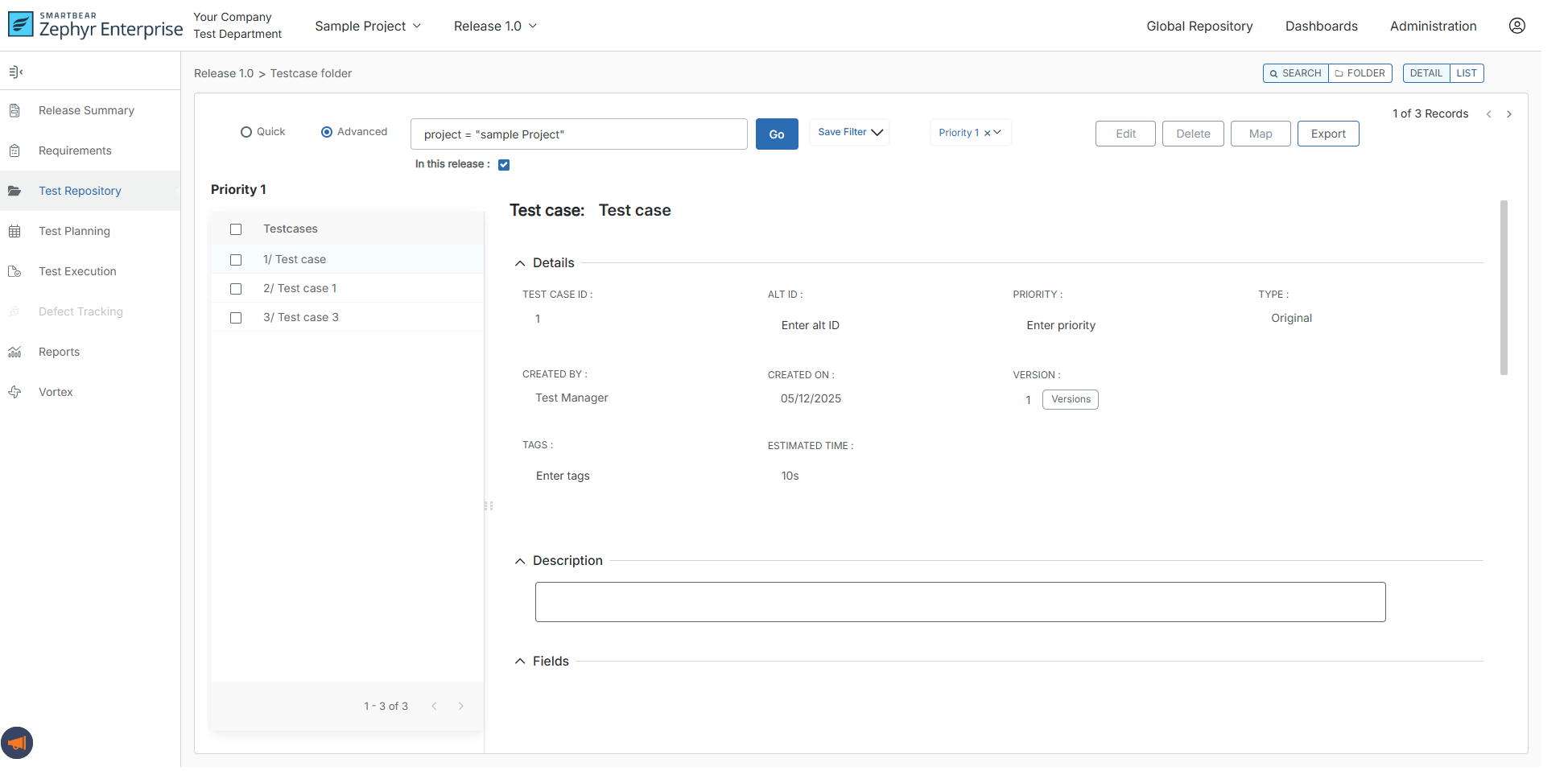Image resolution: width=1568 pixels, height=771 pixels.
Task: Collapse the Details section
Action: click(520, 263)
